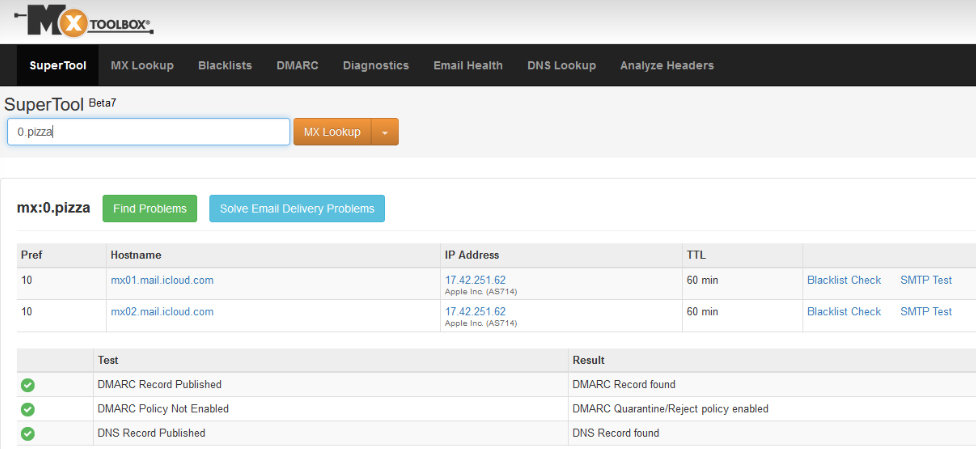Open the mx01.mail.icloud.com hostname link
This screenshot has height=449, width=976.
pyautogui.click(x=162, y=280)
